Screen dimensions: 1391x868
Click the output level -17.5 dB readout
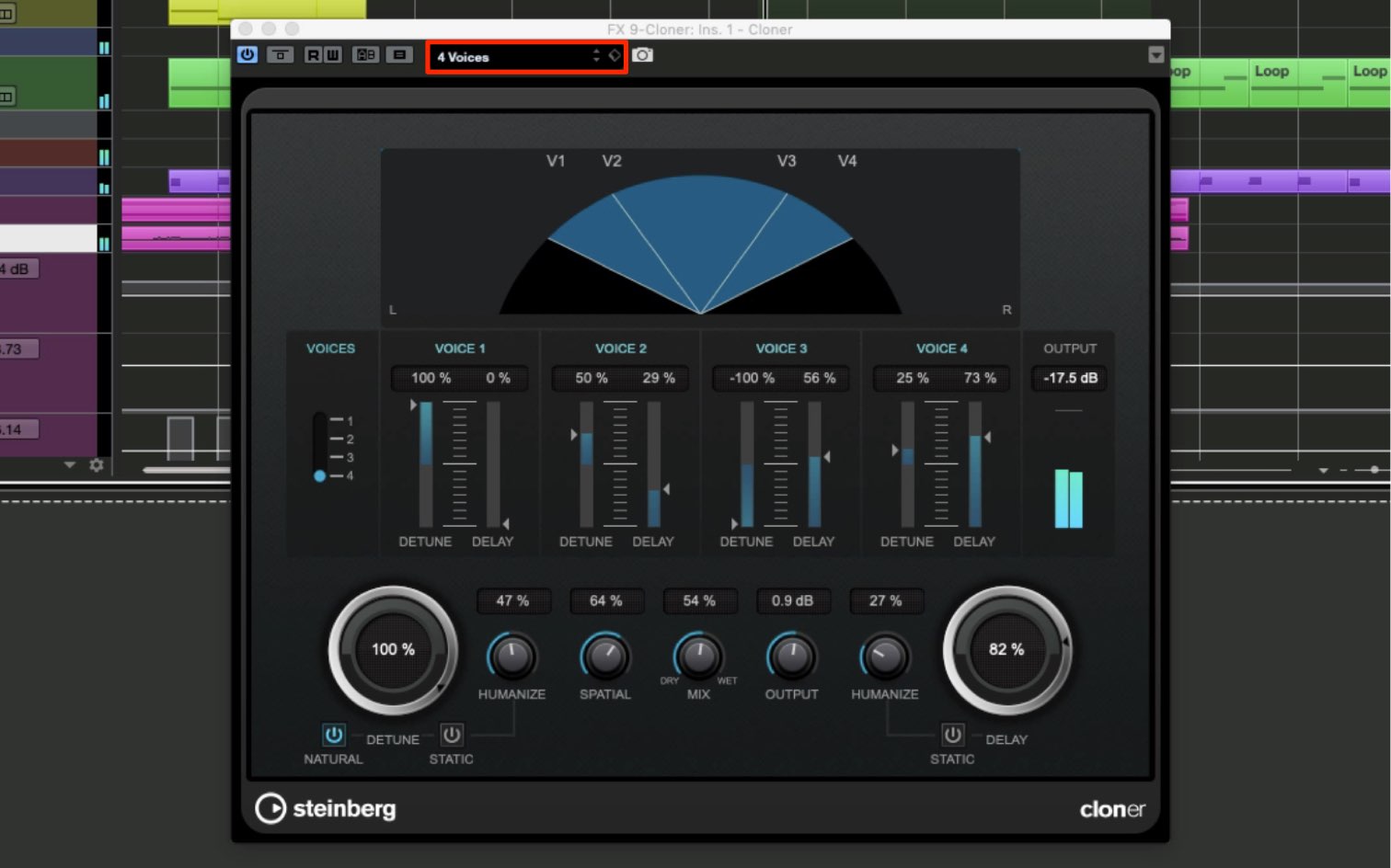(1070, 378)
